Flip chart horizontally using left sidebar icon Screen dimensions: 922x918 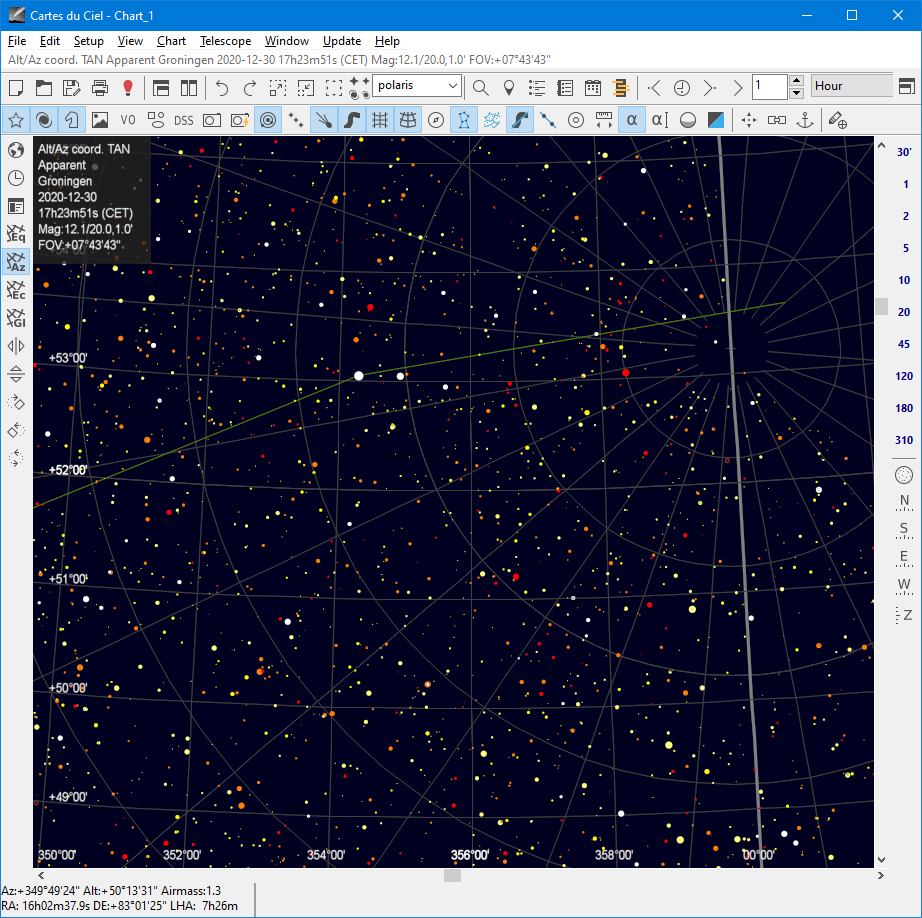tap(16, 346)
